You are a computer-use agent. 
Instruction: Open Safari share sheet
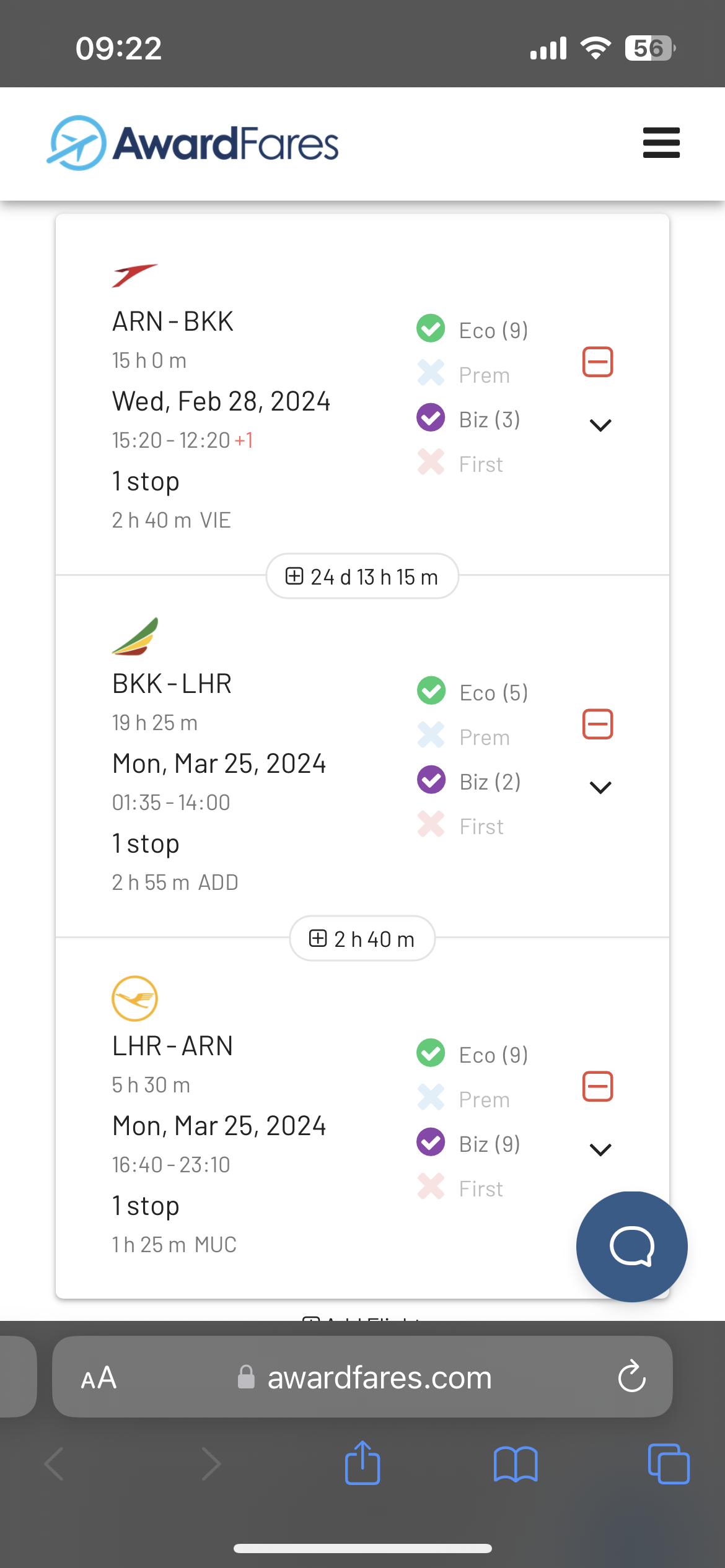pos(362,1464)
